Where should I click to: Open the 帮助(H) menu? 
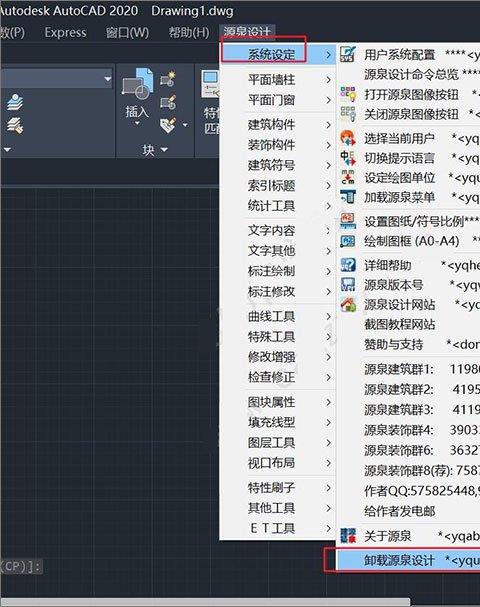tap(189, 33)
